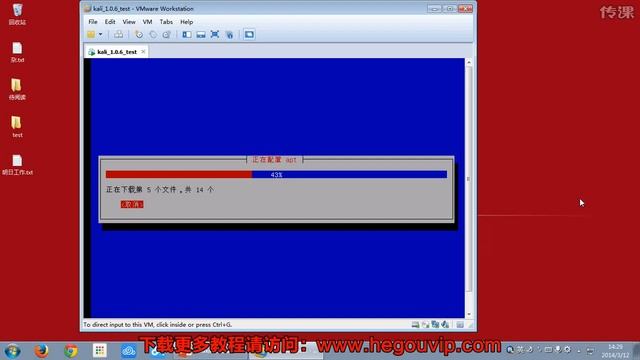Viewport: 640px width, 360px height.
Task: Click the red cancel button in installer dialog
Action: (132, 204)
